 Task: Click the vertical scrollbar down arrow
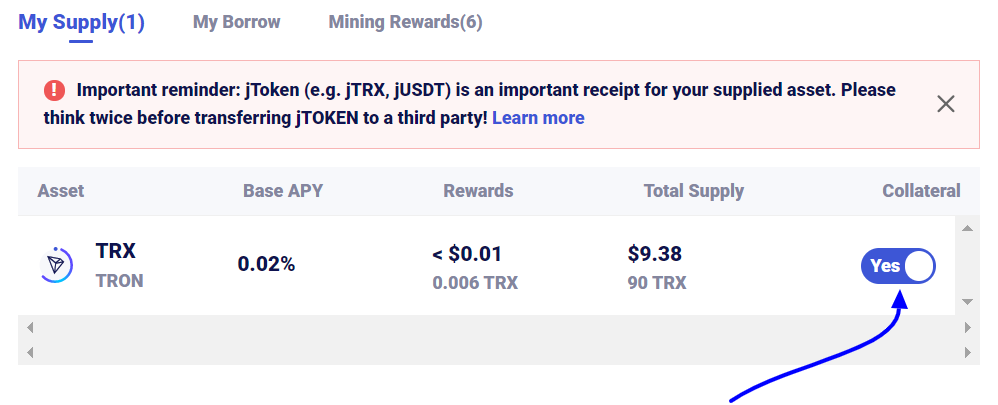point(967,302)
